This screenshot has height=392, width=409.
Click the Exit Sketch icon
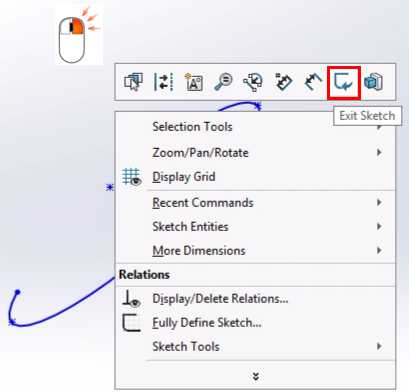(x=344, y=82)
